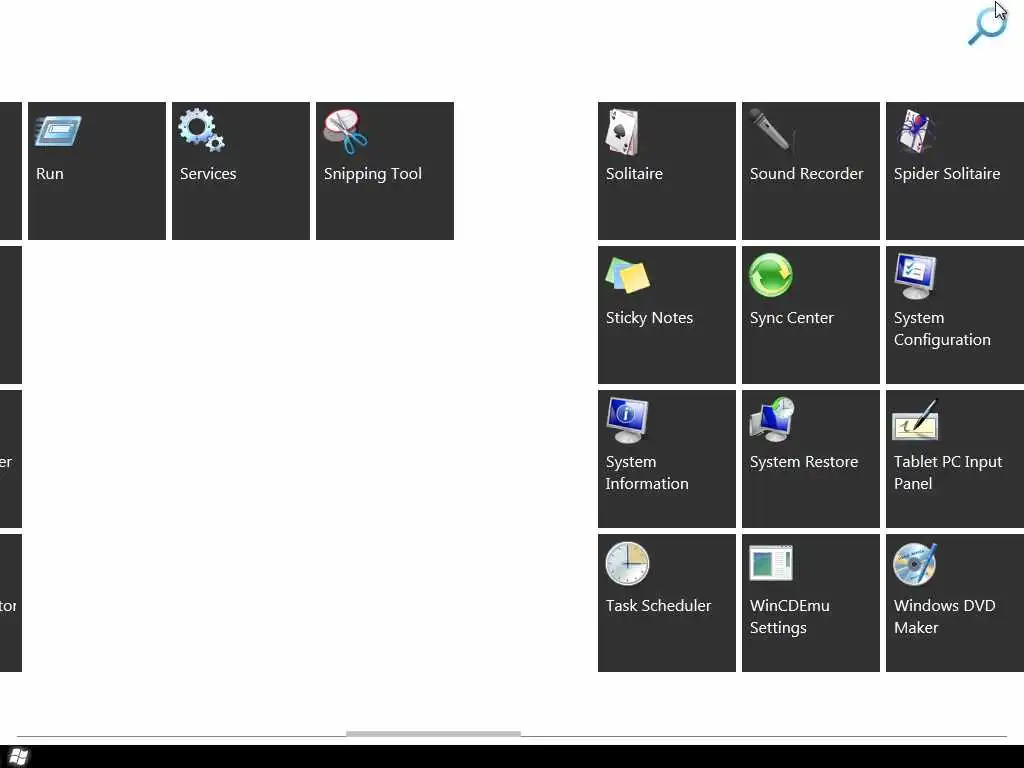The width and height of the screenshot is (1024, 768).
Task: Click the 'System Configuration' label
Action: [942, 329]
